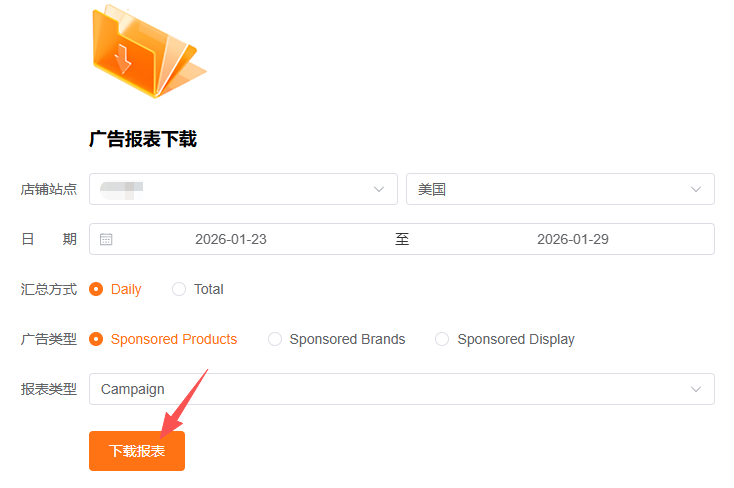
Task: Click the end date 2026-01-29
Action: click(x=573, y=239)
